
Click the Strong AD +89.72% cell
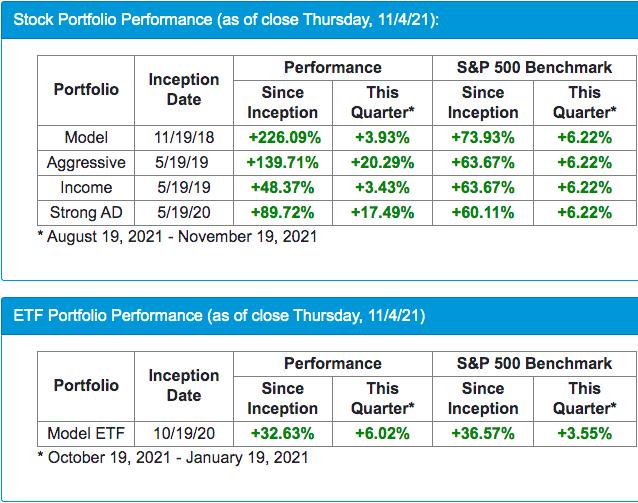[x=282, y=212]
